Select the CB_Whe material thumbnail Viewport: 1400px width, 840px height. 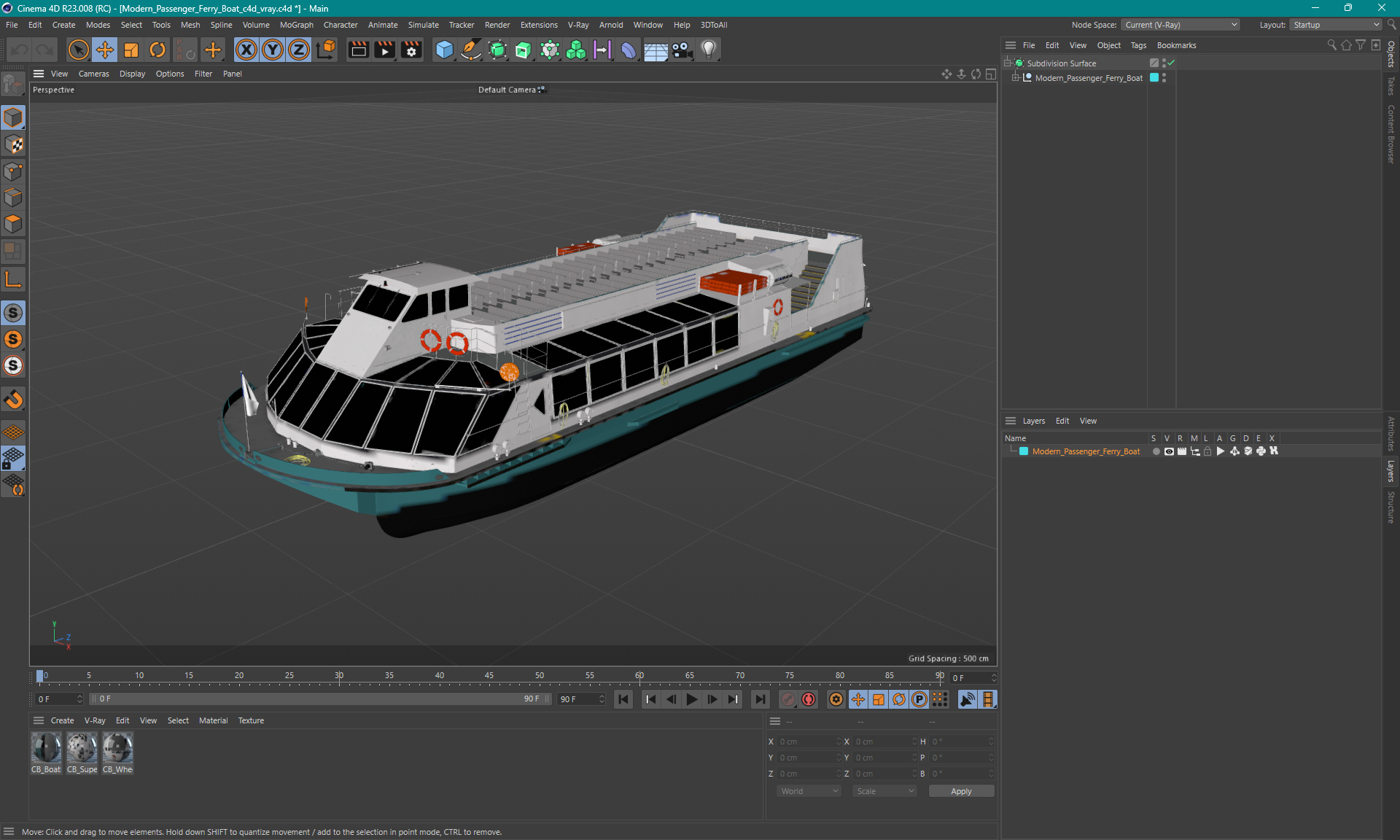click(117, 753)
